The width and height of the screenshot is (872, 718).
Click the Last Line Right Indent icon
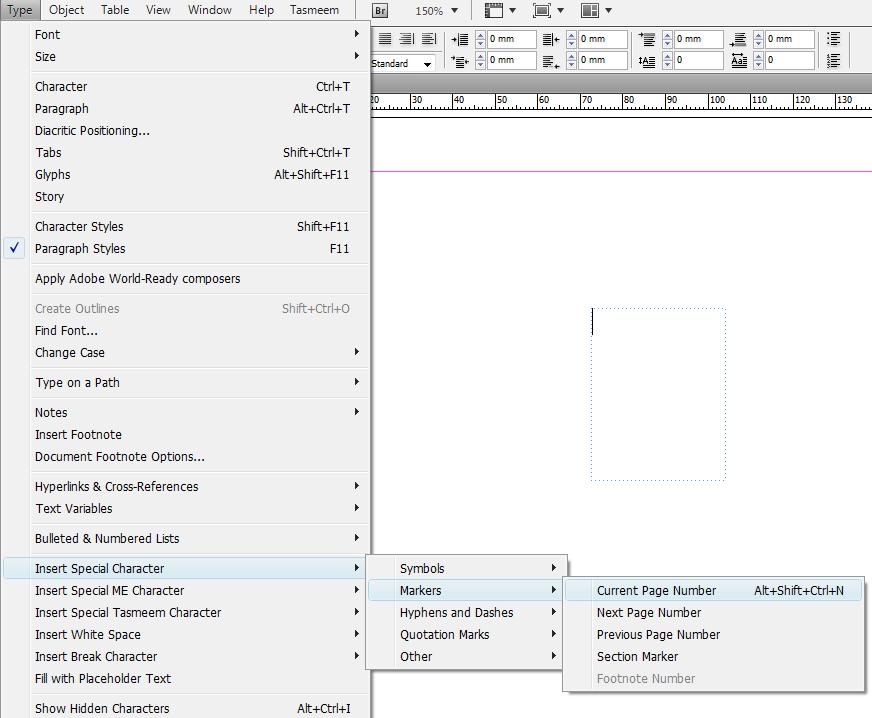click(551, 61)
